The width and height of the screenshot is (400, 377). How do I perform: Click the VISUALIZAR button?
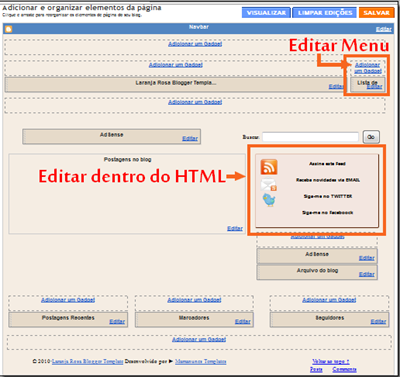[x=266, y=13]
